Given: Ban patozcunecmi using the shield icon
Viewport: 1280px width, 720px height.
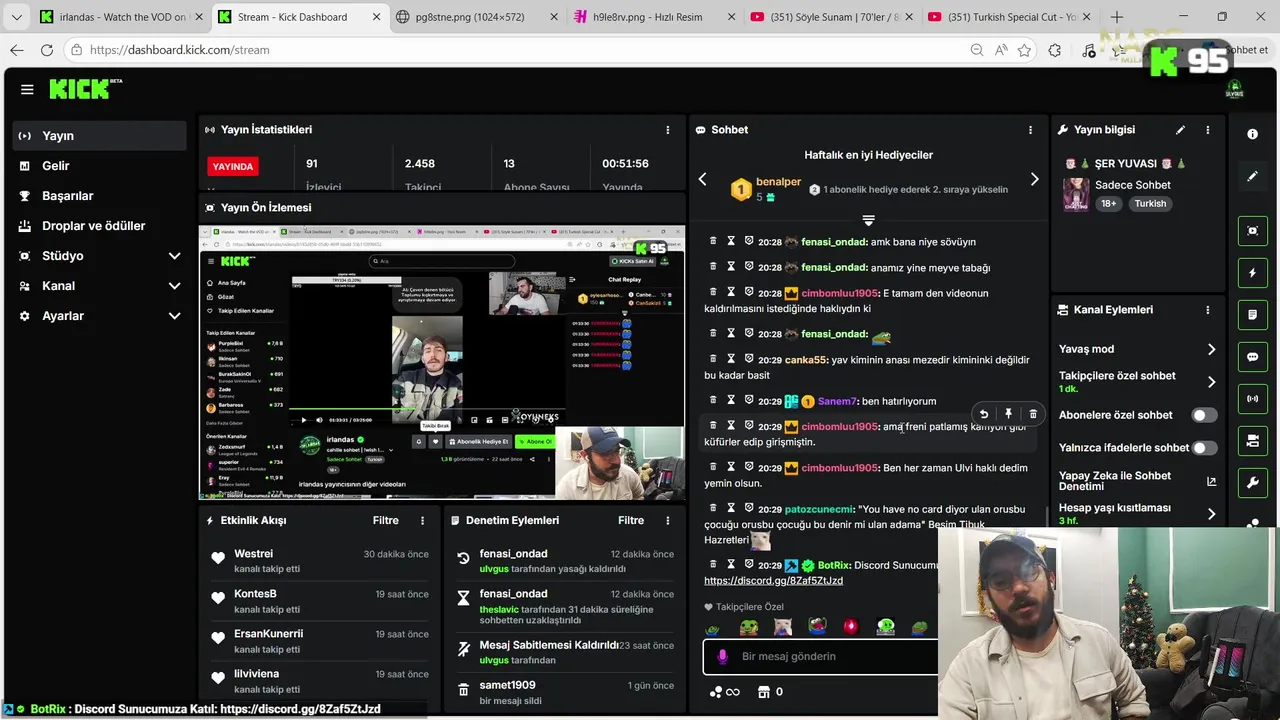Looking at the screenshot, I should (x=749, y=508).
